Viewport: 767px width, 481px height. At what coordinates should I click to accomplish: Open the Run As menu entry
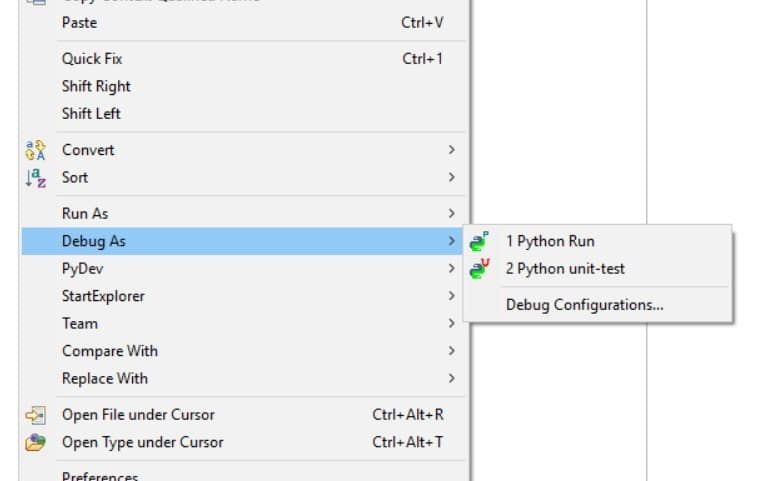click(243, 213)
